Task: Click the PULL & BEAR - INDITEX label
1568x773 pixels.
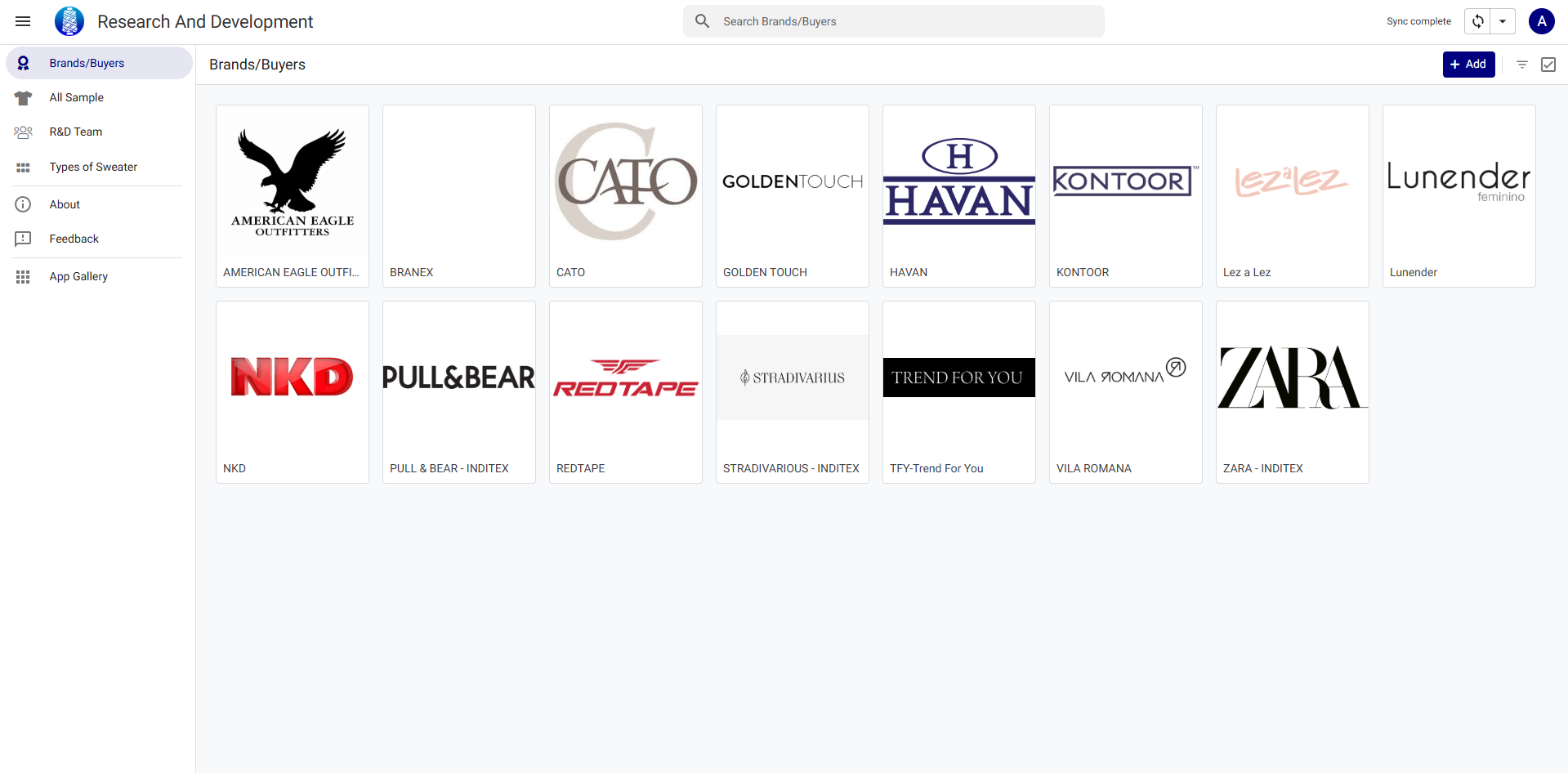Action: (449, 468)
